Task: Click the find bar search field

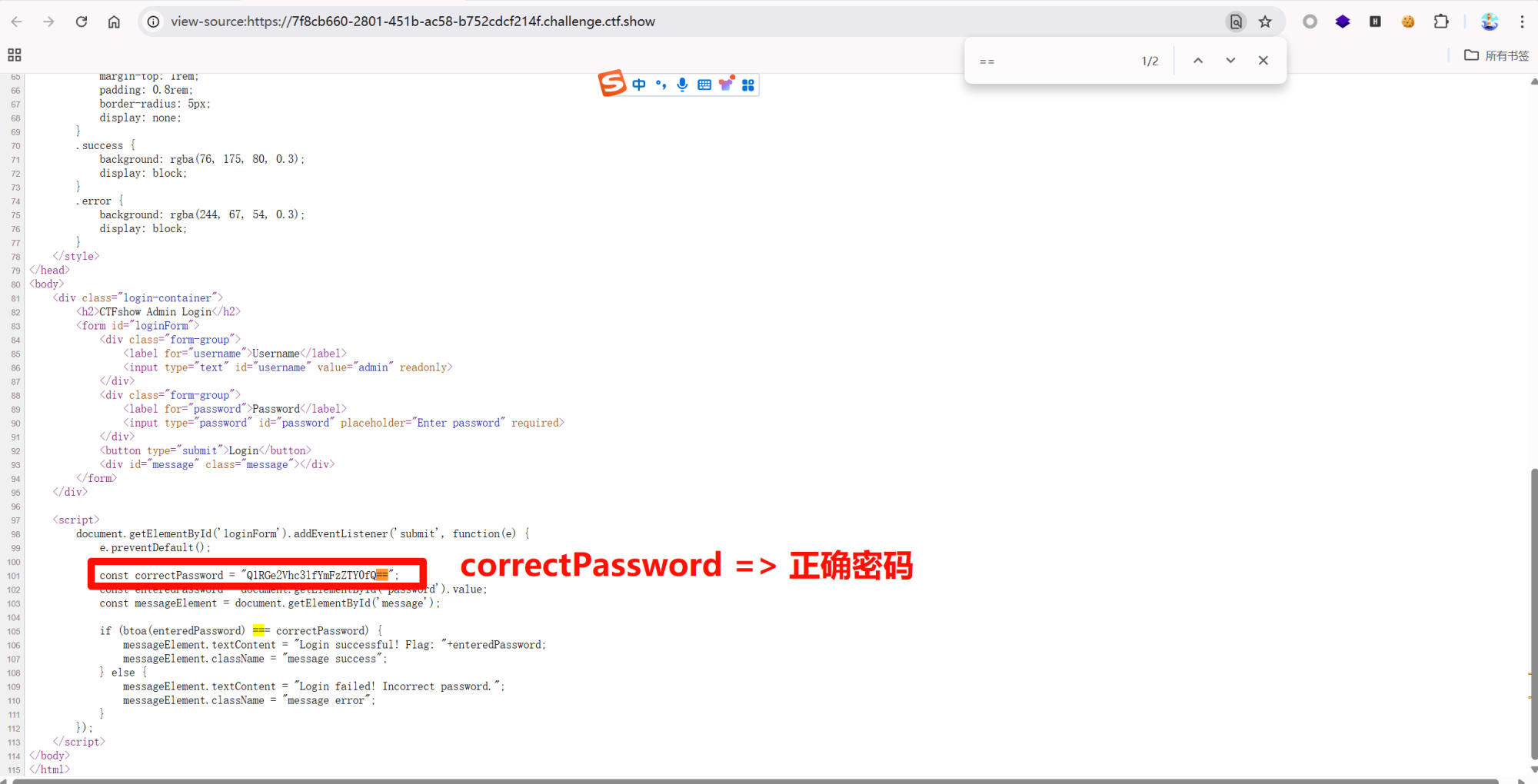Action: (1054, 61)
